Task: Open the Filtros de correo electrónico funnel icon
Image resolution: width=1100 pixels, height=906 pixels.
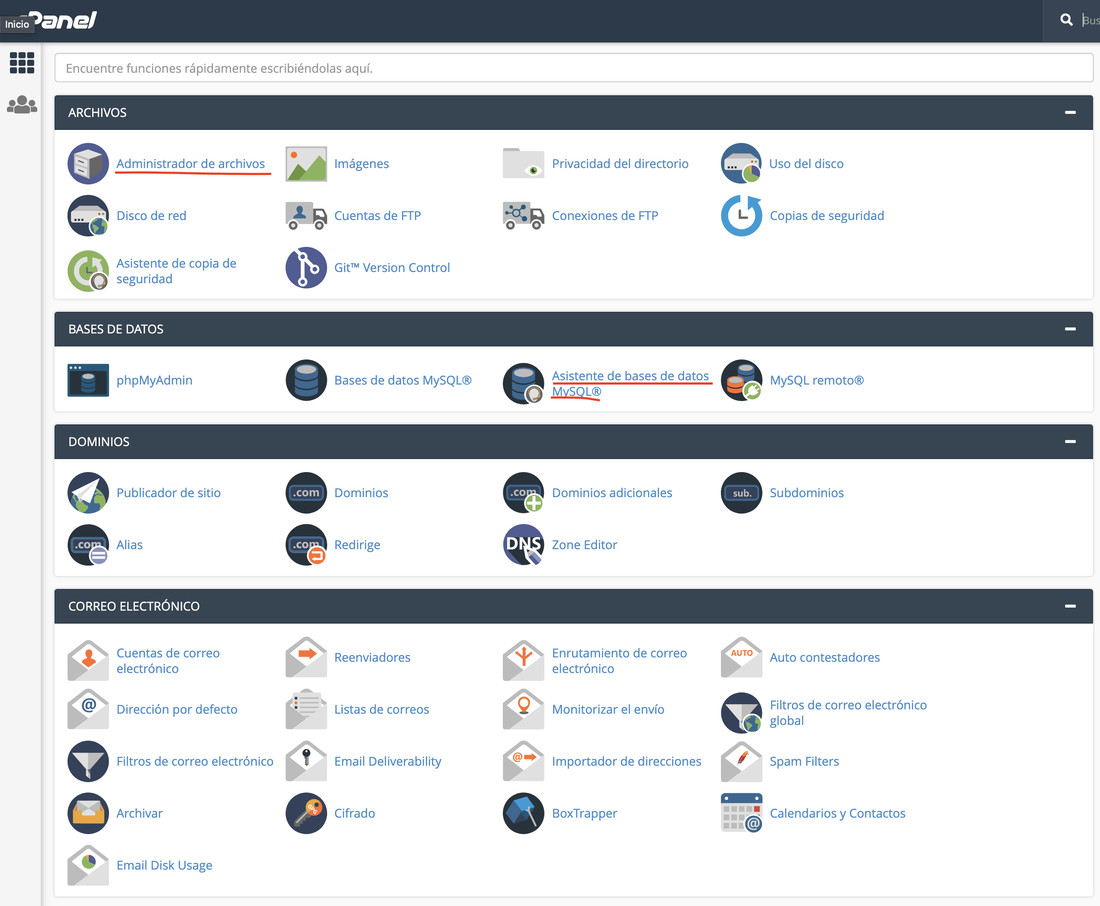Action: [88, 761]
